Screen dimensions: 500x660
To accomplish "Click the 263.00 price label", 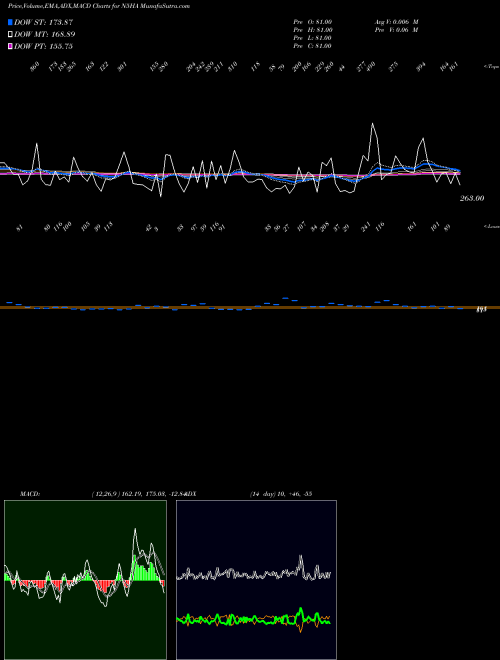I will [x=472, y=198].
